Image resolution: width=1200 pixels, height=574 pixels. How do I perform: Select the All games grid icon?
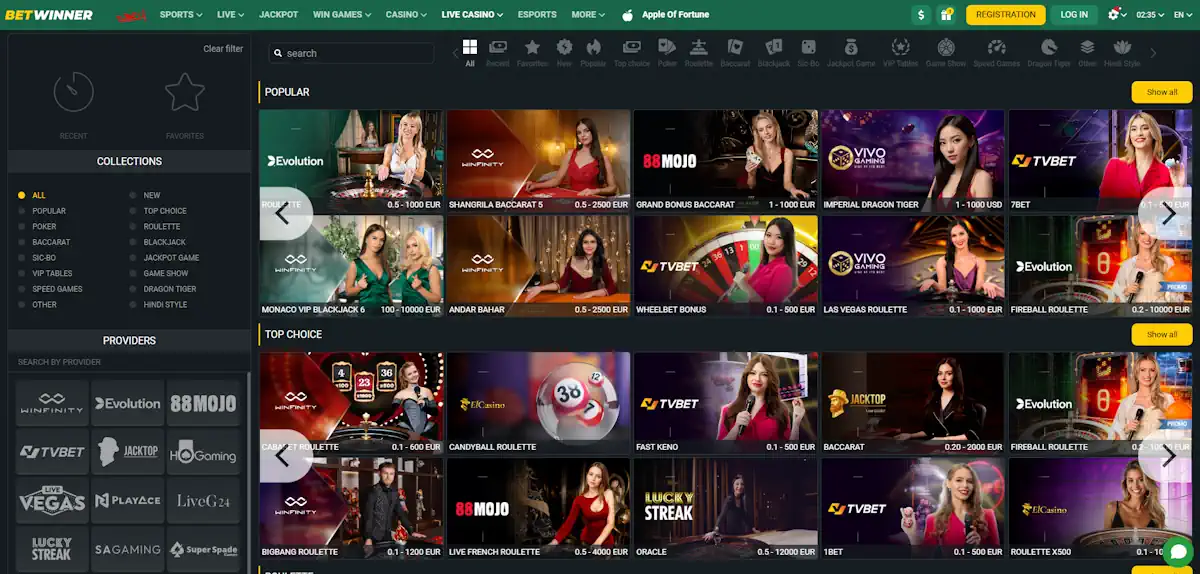pos(470,47)
